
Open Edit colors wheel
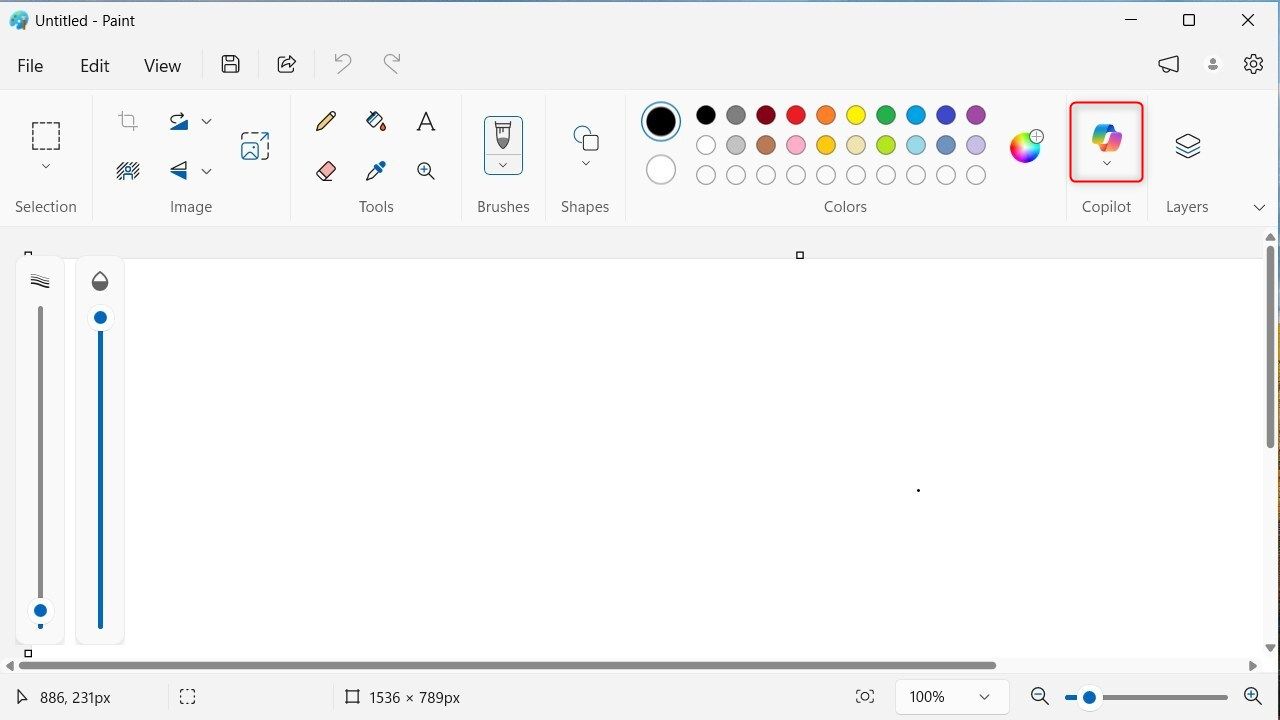1026,146
